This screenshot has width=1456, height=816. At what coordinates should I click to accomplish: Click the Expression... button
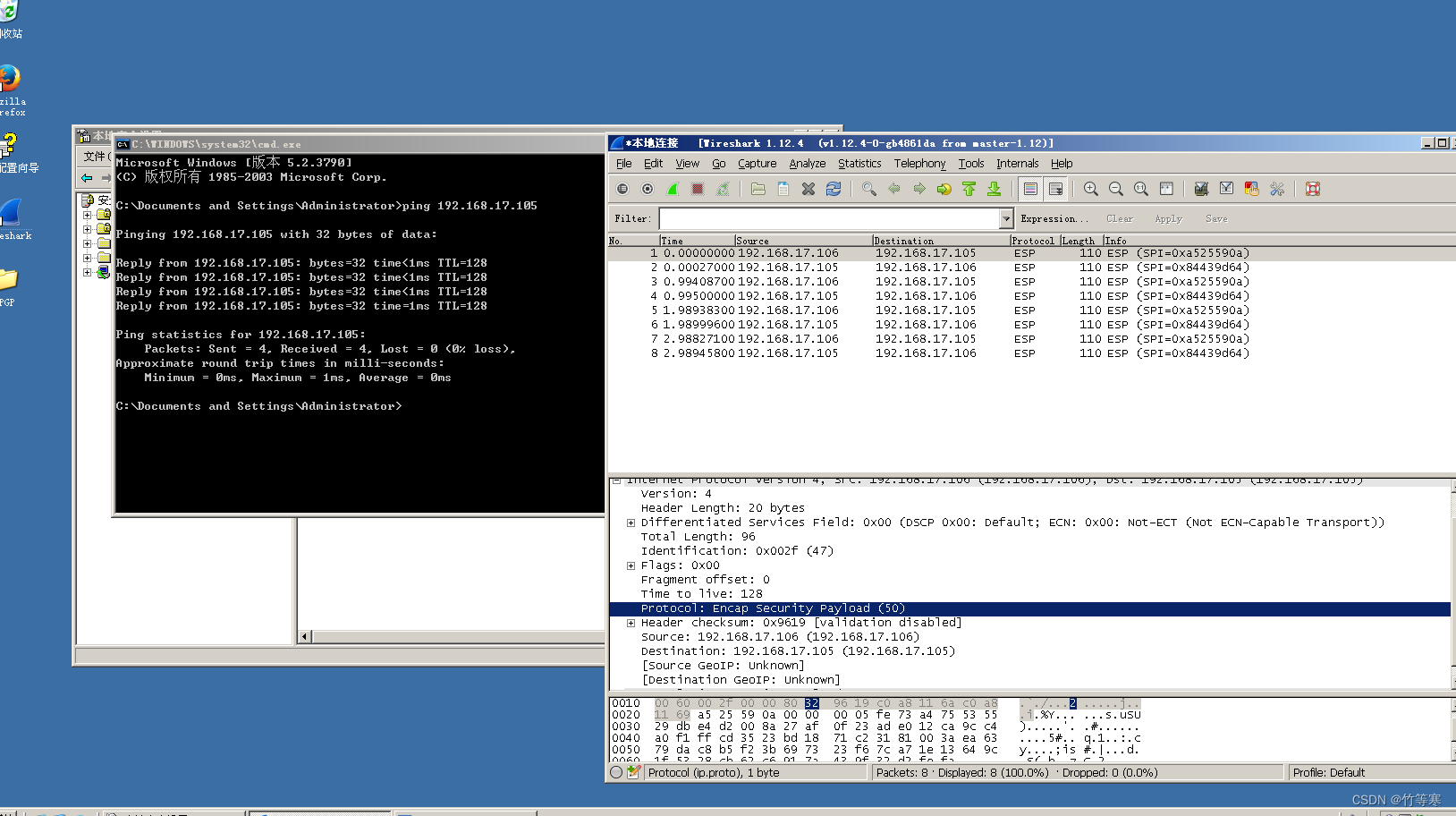click(1054, 218)
